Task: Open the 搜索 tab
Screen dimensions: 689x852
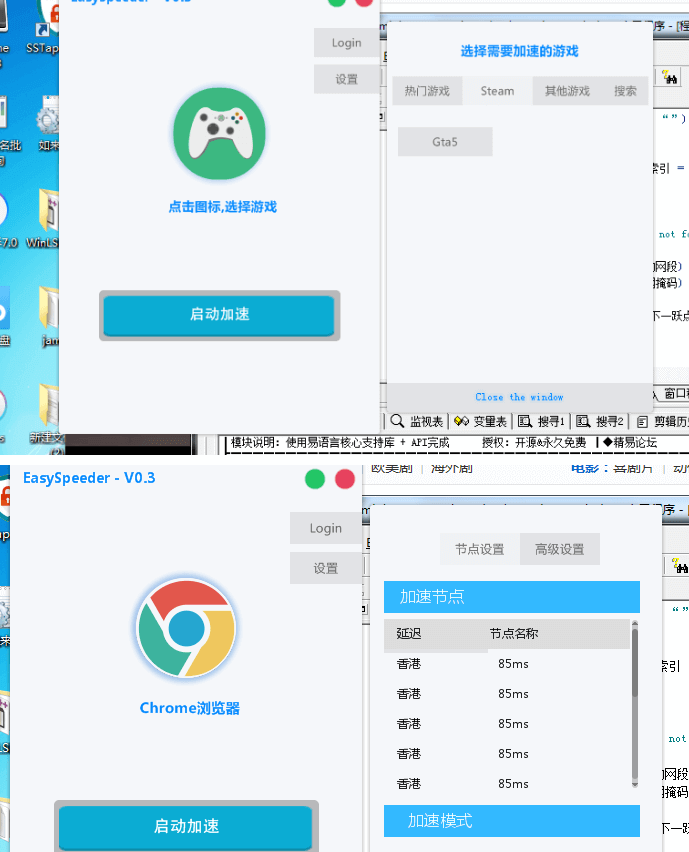Action: (625, 91)
